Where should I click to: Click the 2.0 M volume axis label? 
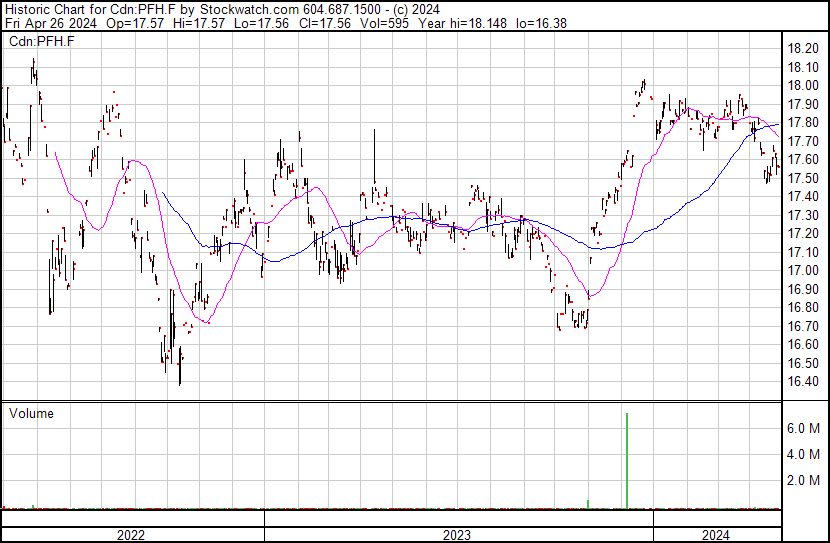click(804, 481)
